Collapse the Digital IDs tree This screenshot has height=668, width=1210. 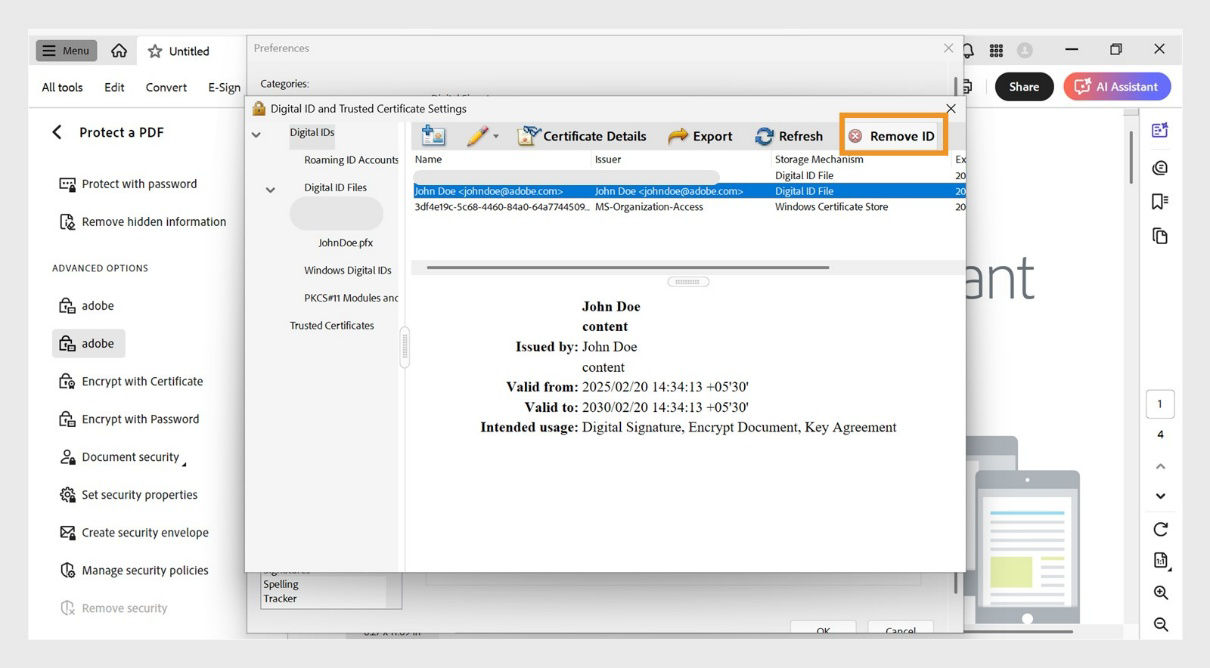click(258, 132)
